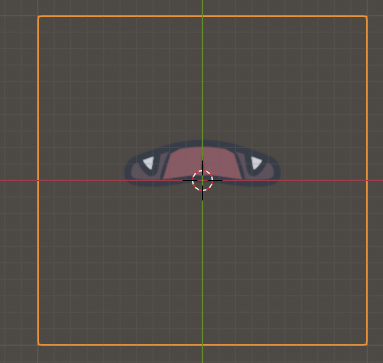This screenshot has width=383, height=363.
Task: Select the mouth reference image in the center
Action: click(x=202, y=163)
